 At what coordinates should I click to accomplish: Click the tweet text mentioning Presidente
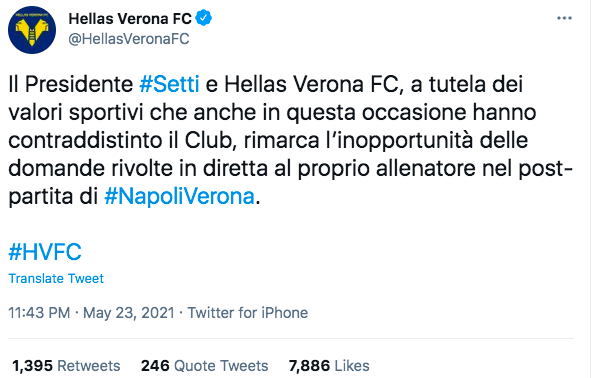click(291, 140)
